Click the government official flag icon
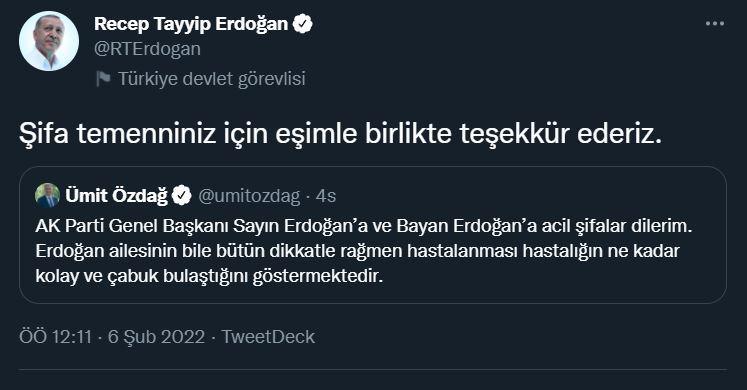The height and width of the screenshot is (390, 747). [x=103, y=79]
